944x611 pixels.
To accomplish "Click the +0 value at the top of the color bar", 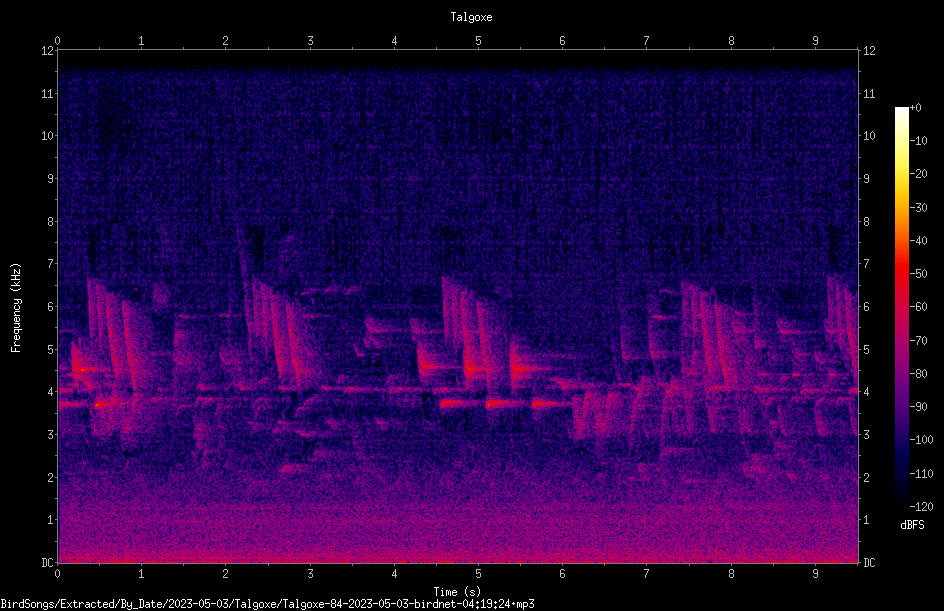I will click(x=915, y=108).
